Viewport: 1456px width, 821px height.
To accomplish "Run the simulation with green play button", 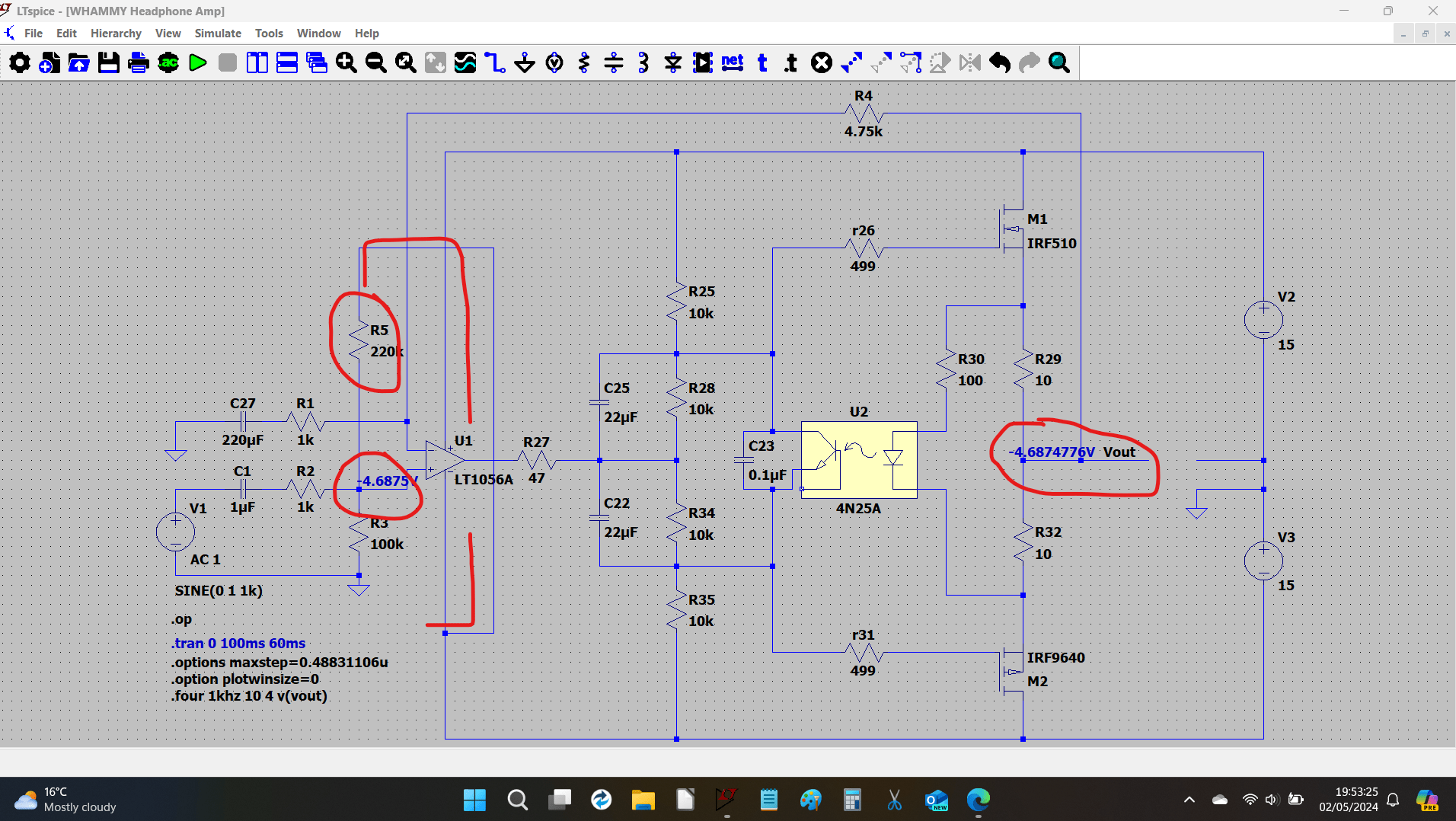I will [198, 62].
